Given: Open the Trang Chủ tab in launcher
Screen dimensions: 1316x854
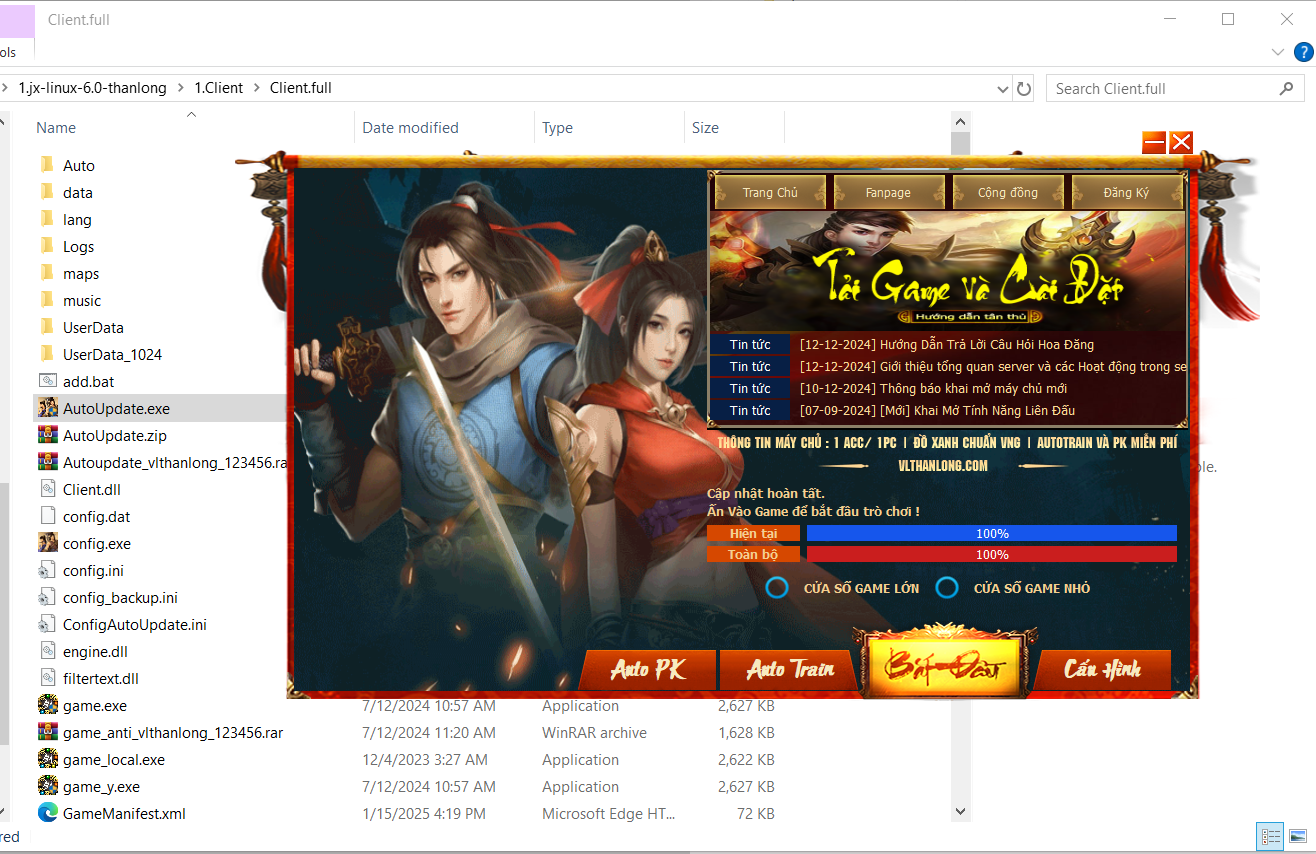Looking at the screenshot, I should tap(770, 192).
